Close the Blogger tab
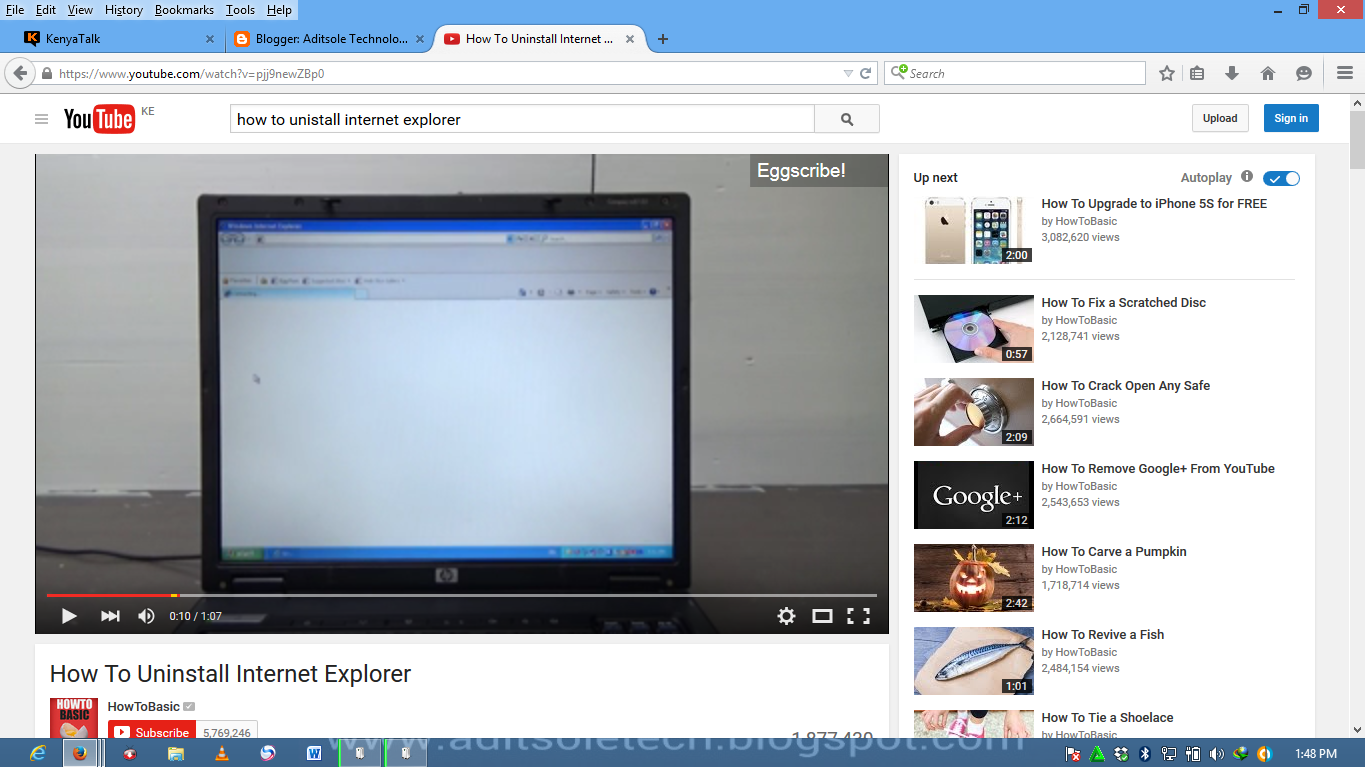The height and width of the screenshot is (767, 1365). point(420,39)
